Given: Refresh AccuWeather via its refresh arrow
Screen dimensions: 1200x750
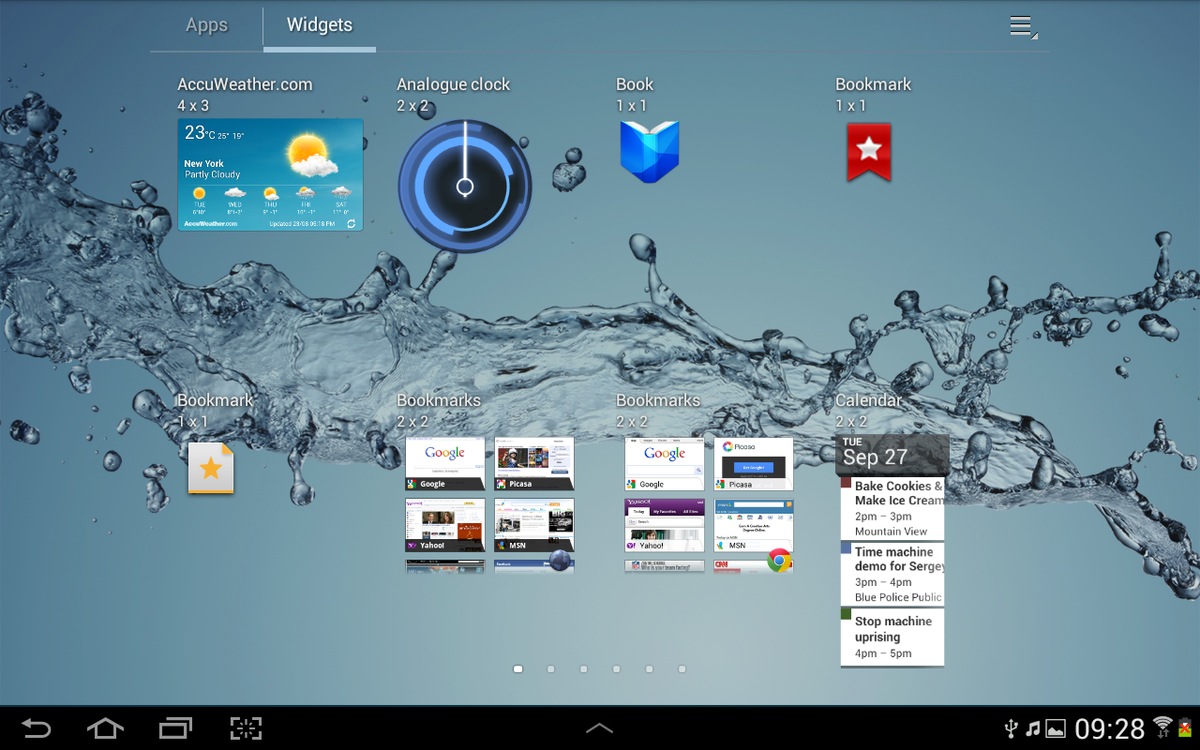Looking at the screenshot, I should click(x=352, y=224).
